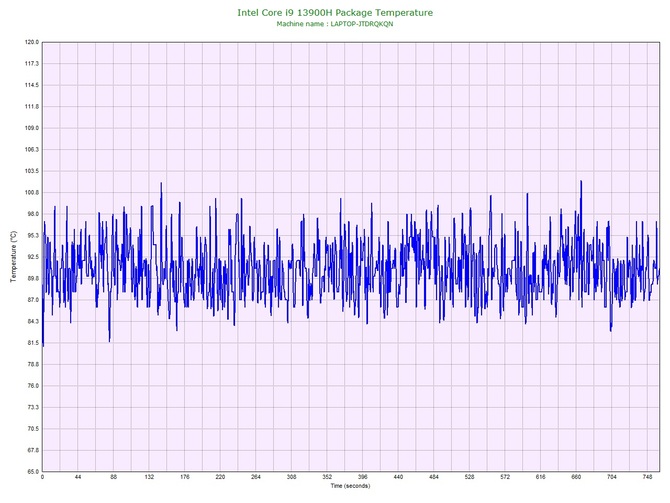Click the 84.3 y-axis value
The height and width of the screenshot is (503, 670).
point(33,321)
